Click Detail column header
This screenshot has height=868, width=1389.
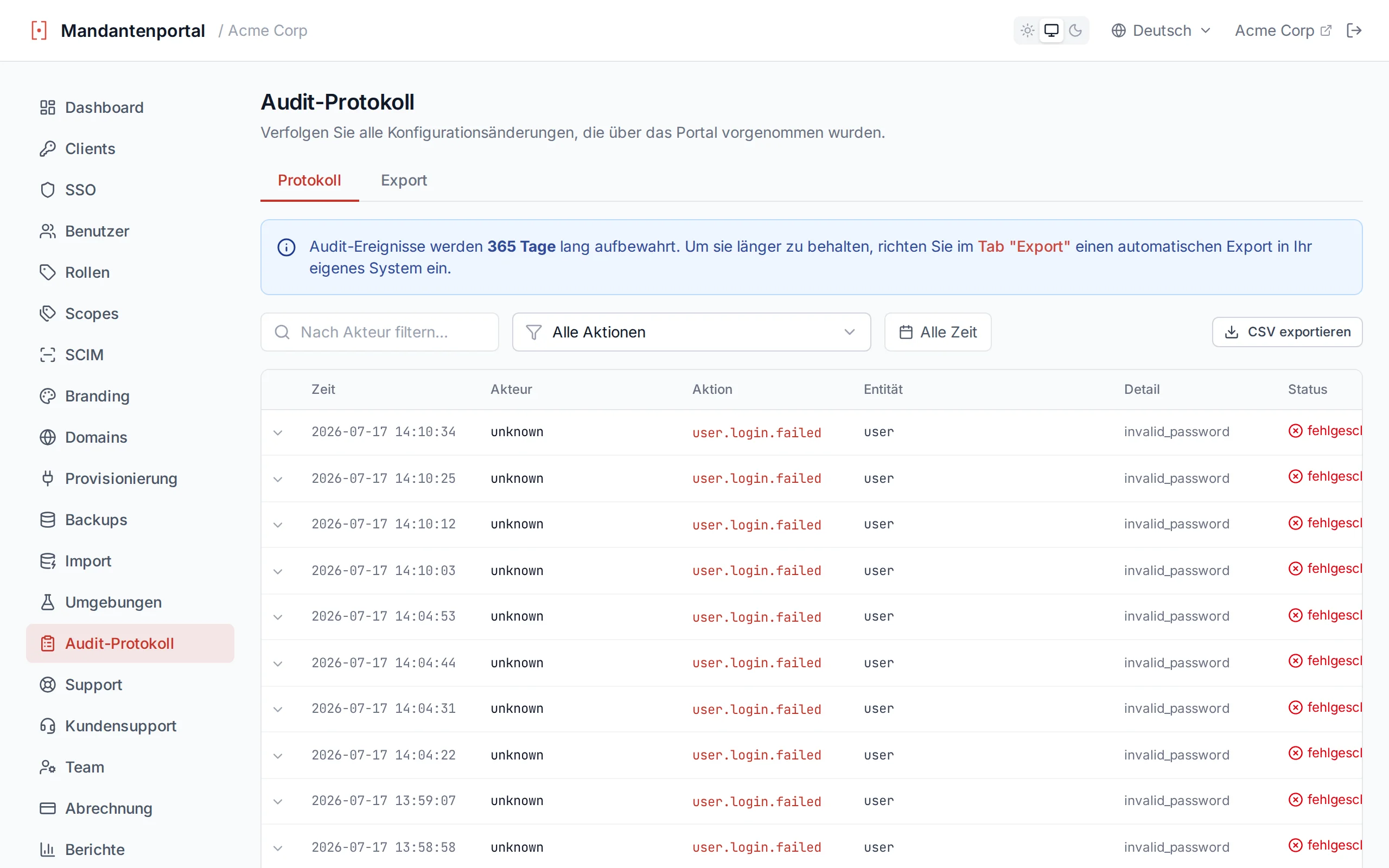click(1142, 389)
